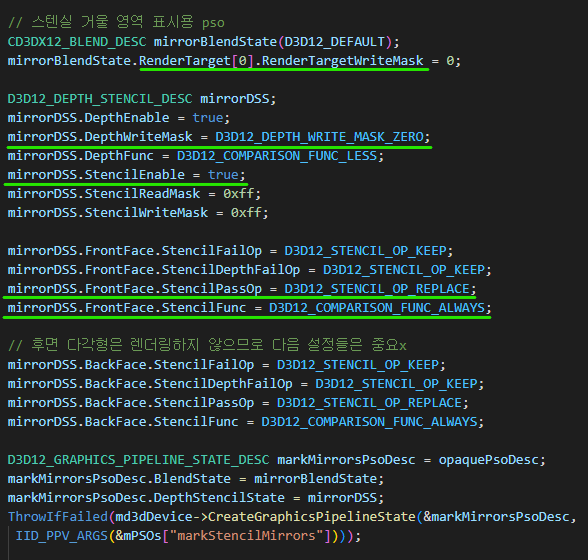Screen dimensions: 588x560
Task: Click BackFace.StencilDepthFailOp member
Action: 189,384
